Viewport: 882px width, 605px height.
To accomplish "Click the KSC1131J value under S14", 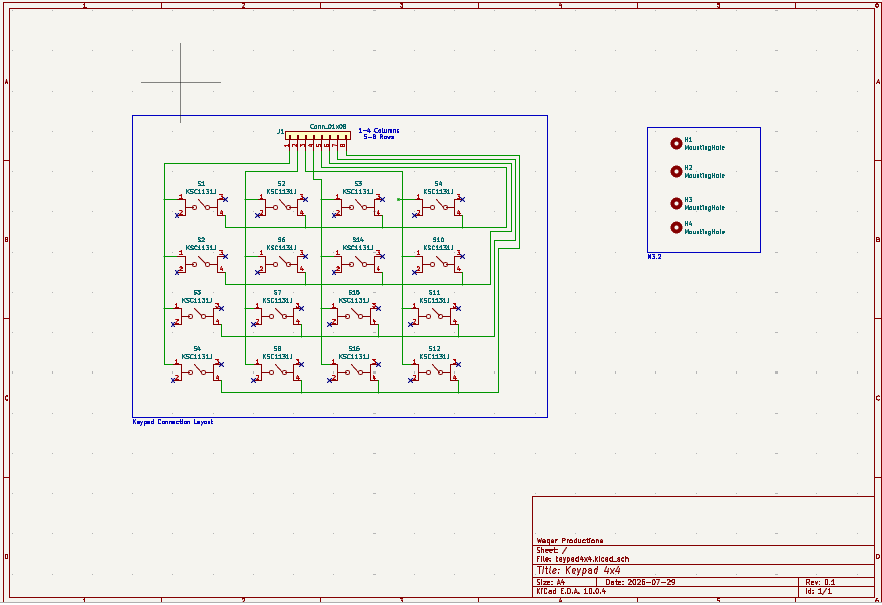I will [358, 247].
